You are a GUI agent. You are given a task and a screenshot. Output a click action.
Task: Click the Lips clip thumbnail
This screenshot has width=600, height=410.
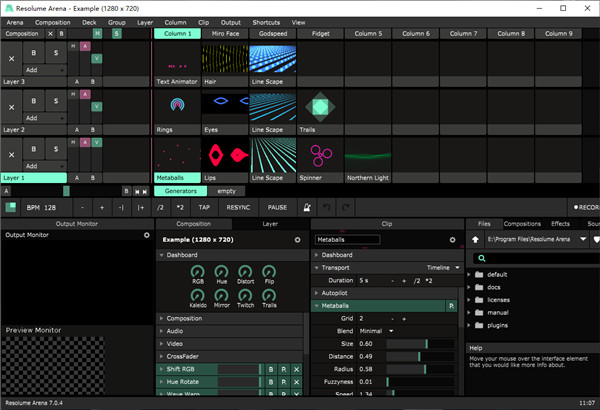point(224,153)
